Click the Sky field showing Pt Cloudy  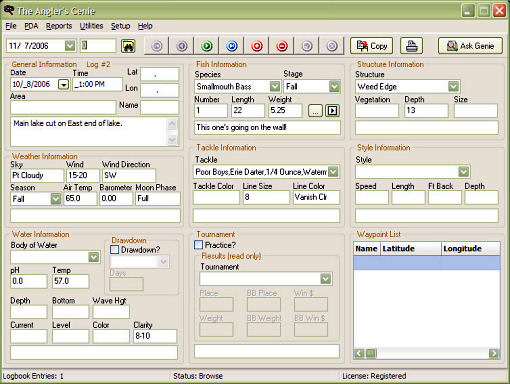click(x=37, y=175)
